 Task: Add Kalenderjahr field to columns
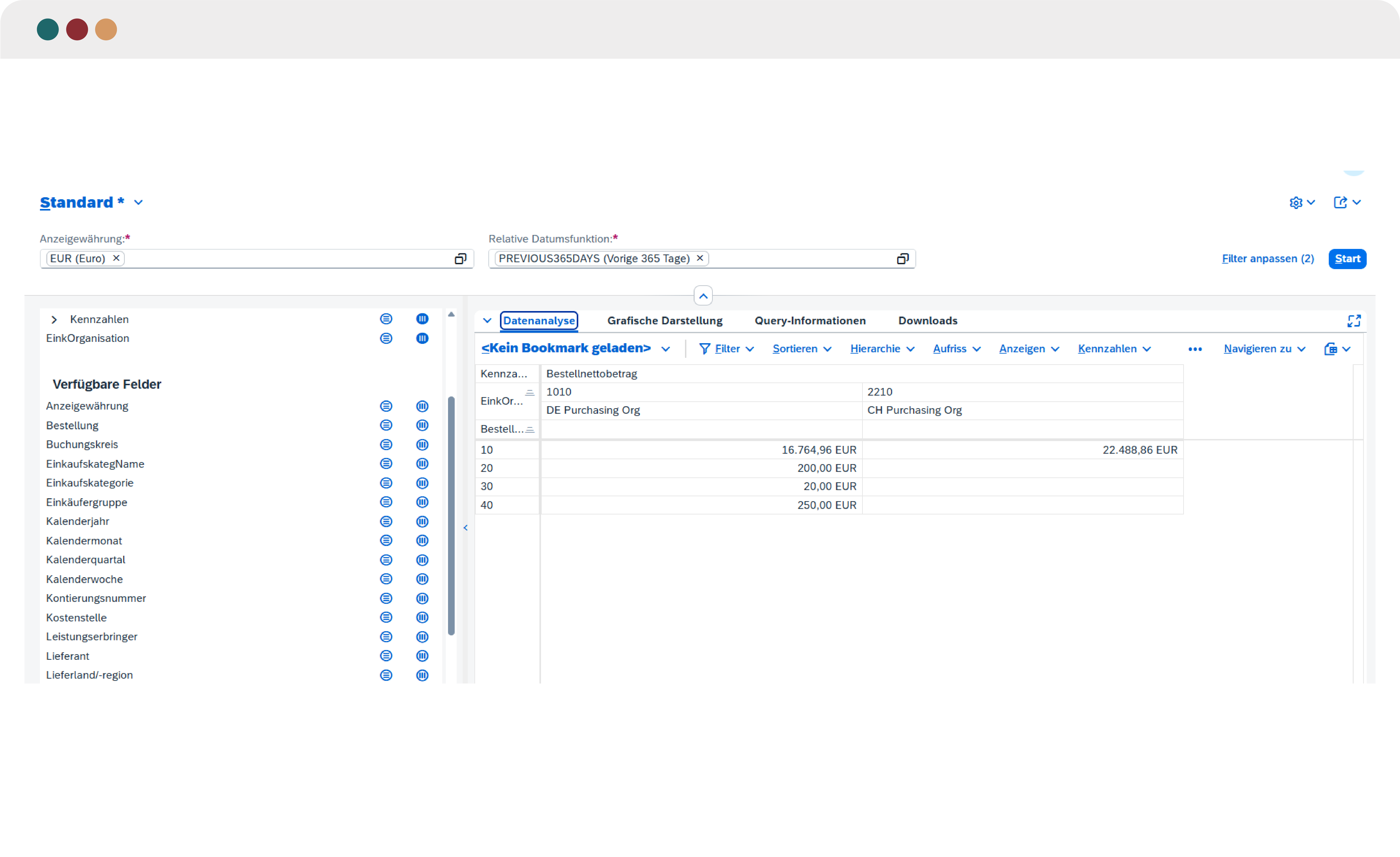(x=422, y=521)
